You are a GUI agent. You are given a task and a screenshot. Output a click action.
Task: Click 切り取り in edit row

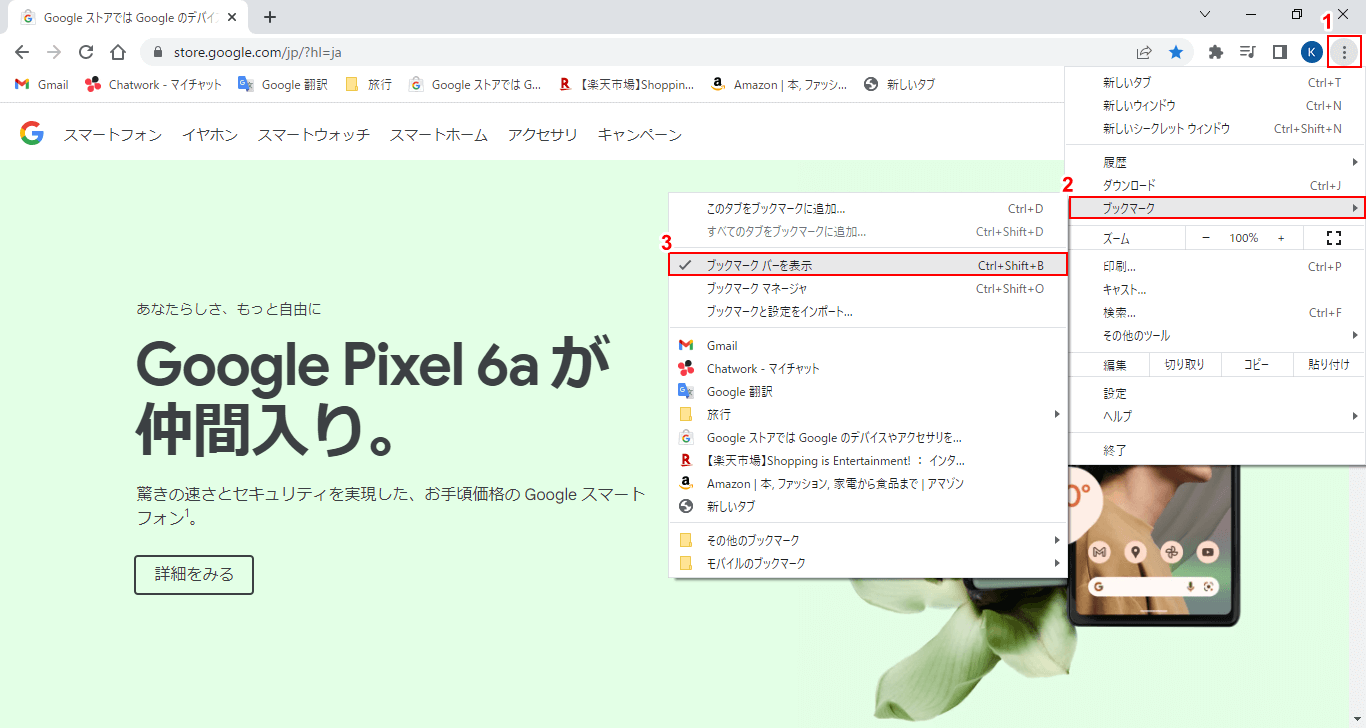(1185, 365)
